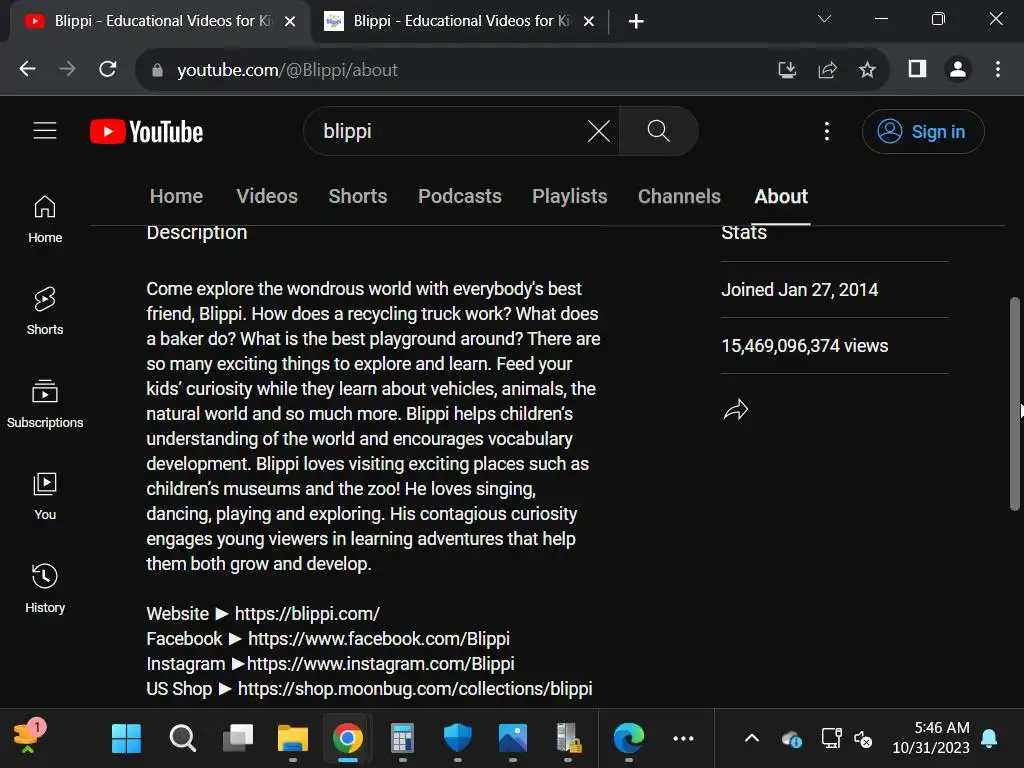Viewport: 1024px width, 768px height.
Task: Switch to the channel Shorts tab
Action: [358, 197]
